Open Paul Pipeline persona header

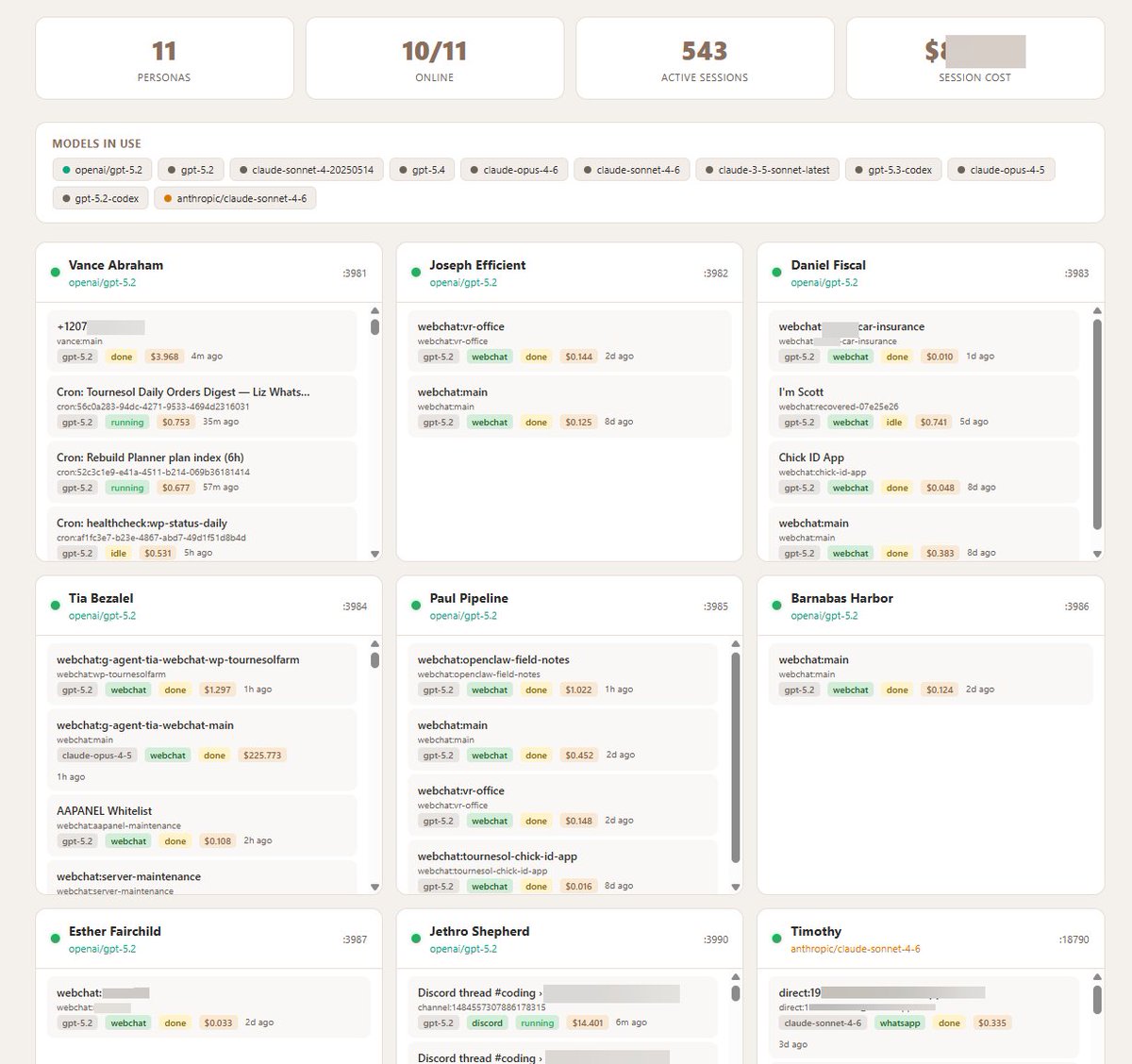[570, 606]
